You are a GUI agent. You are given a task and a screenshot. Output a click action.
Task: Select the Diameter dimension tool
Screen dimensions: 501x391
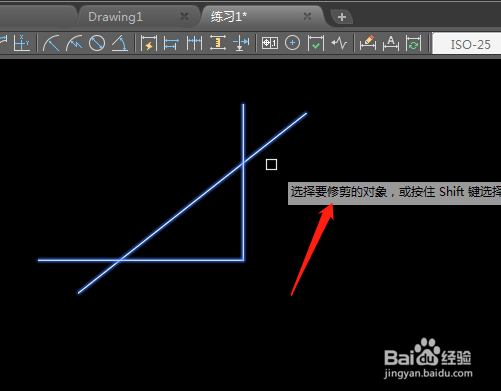pos(97,43)
